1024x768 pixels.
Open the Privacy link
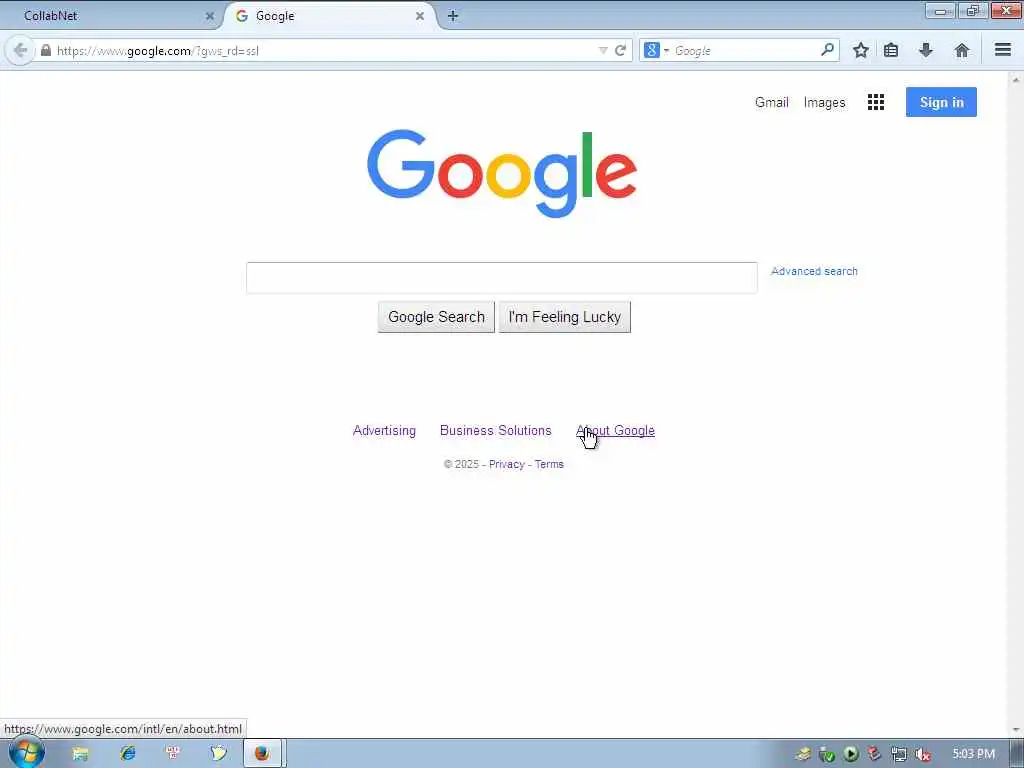click(507, 464)
